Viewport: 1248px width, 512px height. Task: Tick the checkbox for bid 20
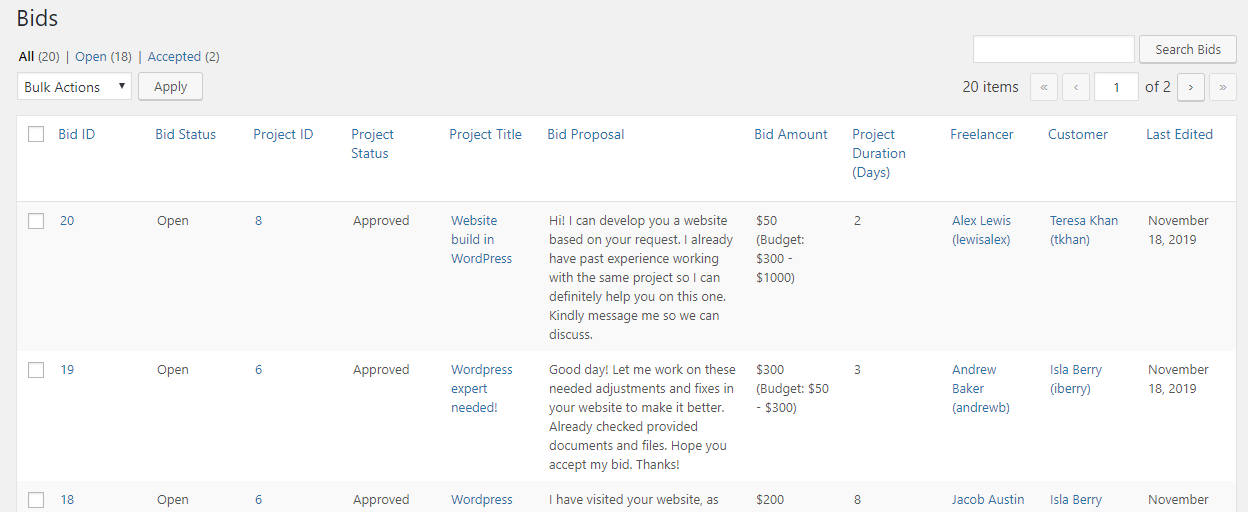[36, 221]
